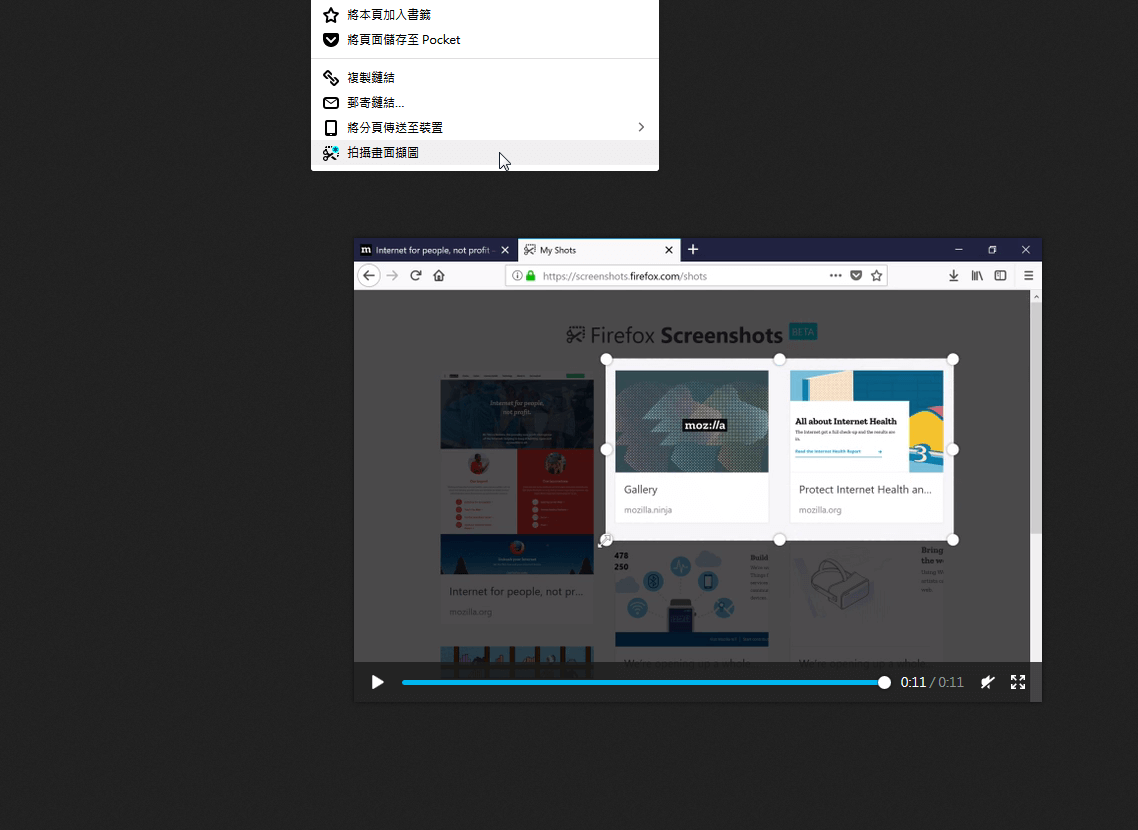Click the page vertical scrollbar
The width and height of the screenshot is (1138, 830).
click(x=1036, y=419)
